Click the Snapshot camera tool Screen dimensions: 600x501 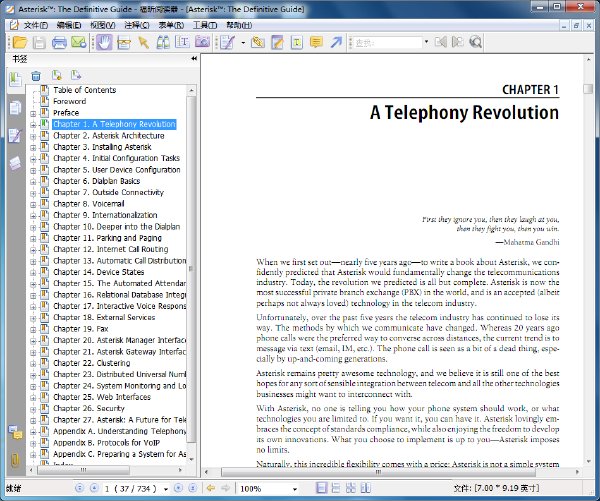(x=202, y=42)
